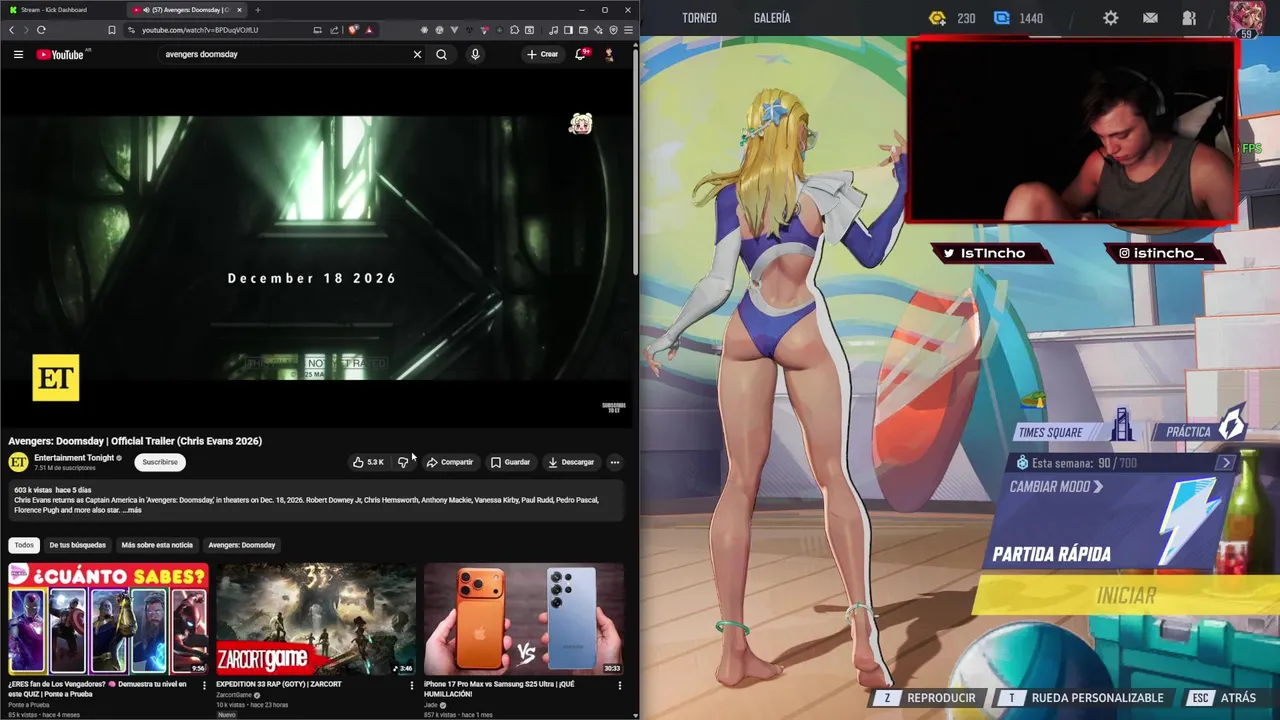Bookmark this page in the browser
The width and height of the screenshot is (1280, 720).
112,30
